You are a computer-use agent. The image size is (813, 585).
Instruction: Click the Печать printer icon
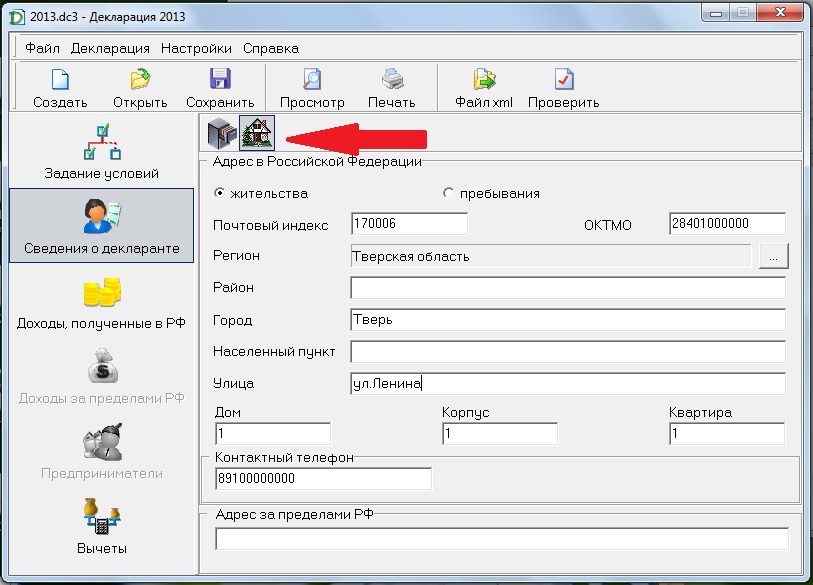coord(392,79)
